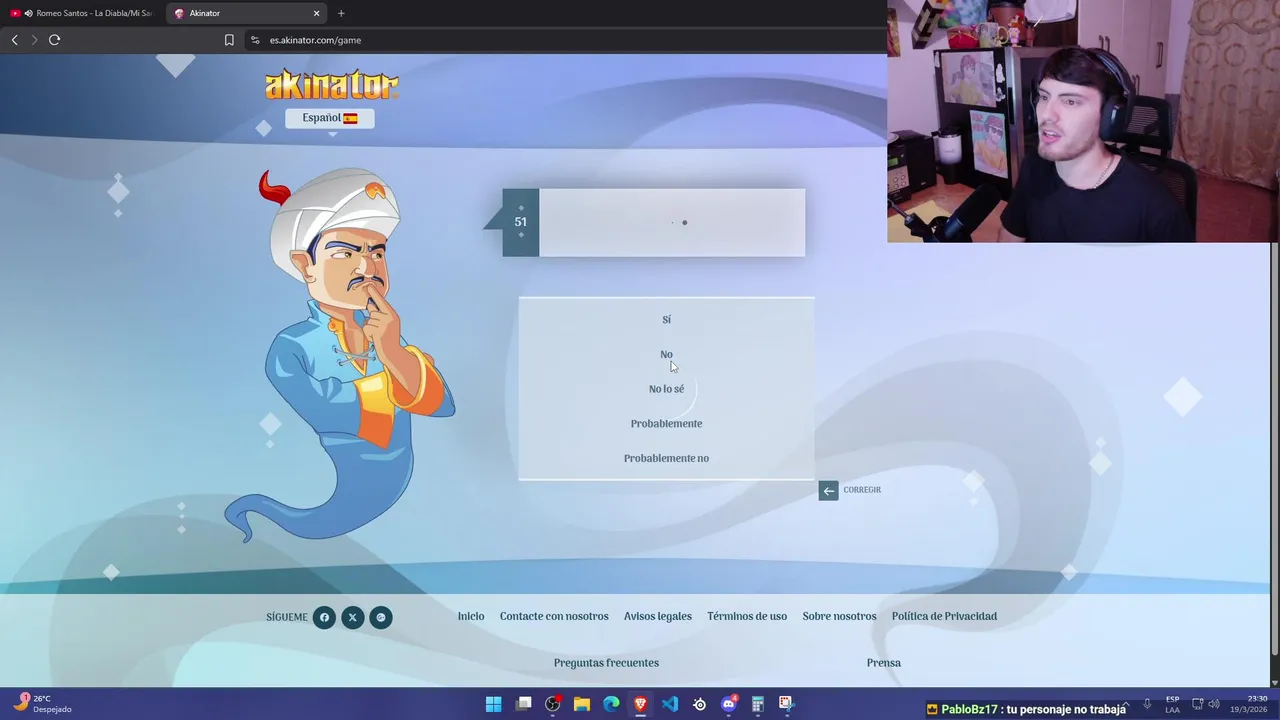Open Preguntas frecuentes link
Viewport: 1280px width, 720px height.
[606, 663]
